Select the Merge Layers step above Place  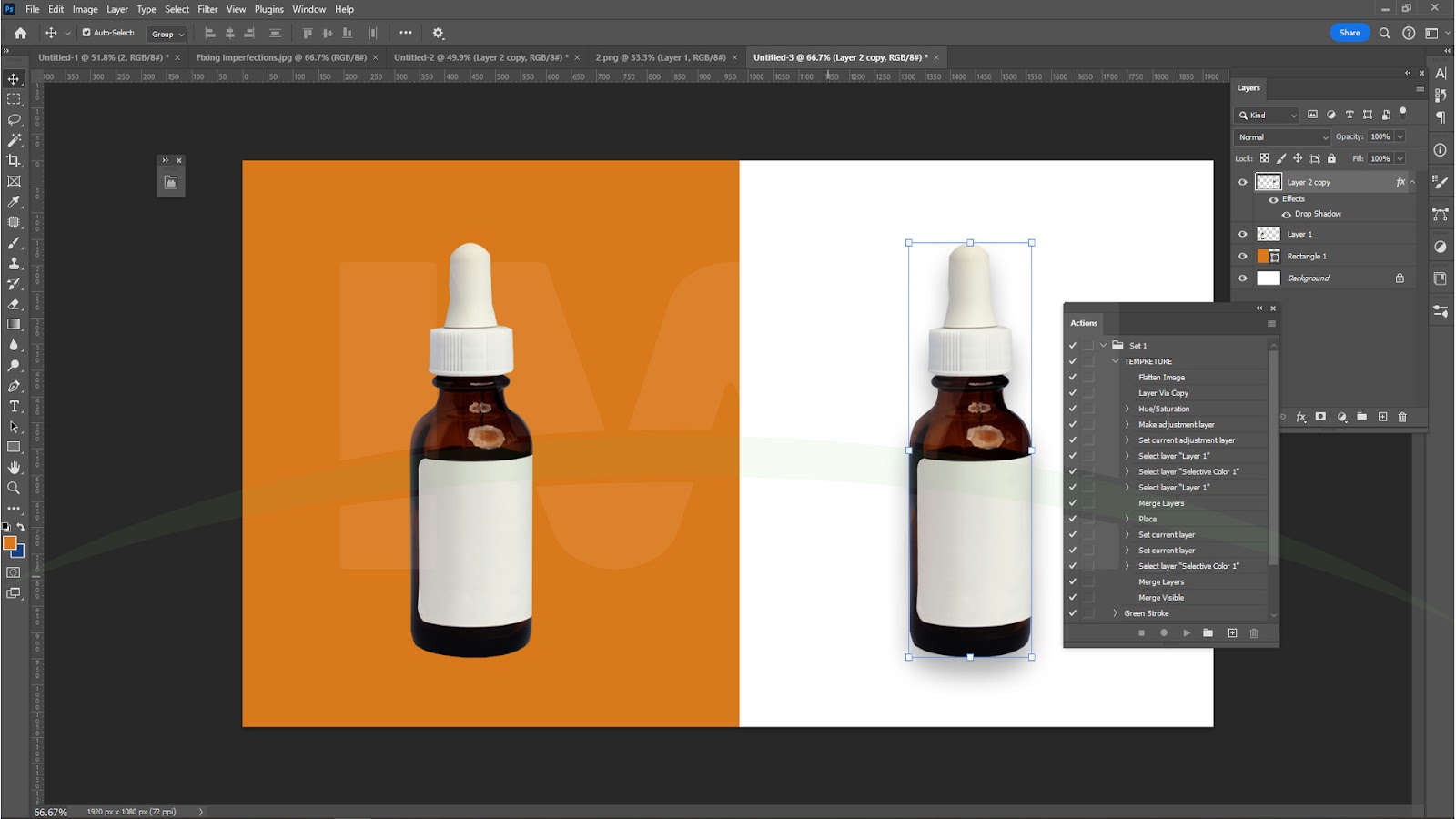click(1161, 503)
